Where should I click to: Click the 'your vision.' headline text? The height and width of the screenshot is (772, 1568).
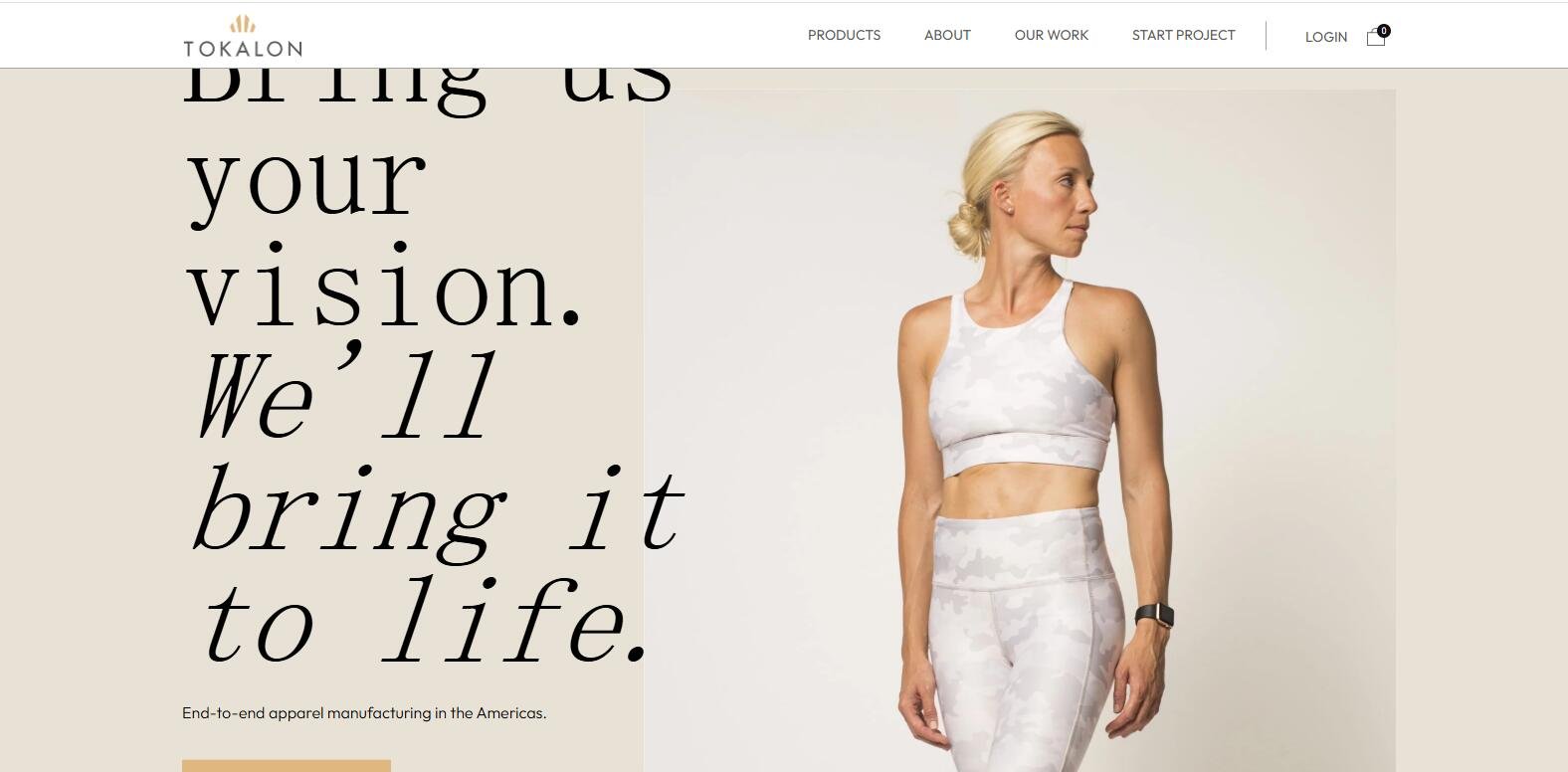(383, 234)
